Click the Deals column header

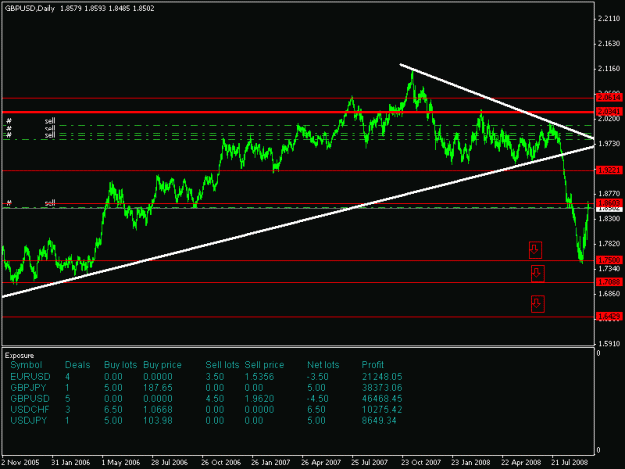[x=77, y=365]
